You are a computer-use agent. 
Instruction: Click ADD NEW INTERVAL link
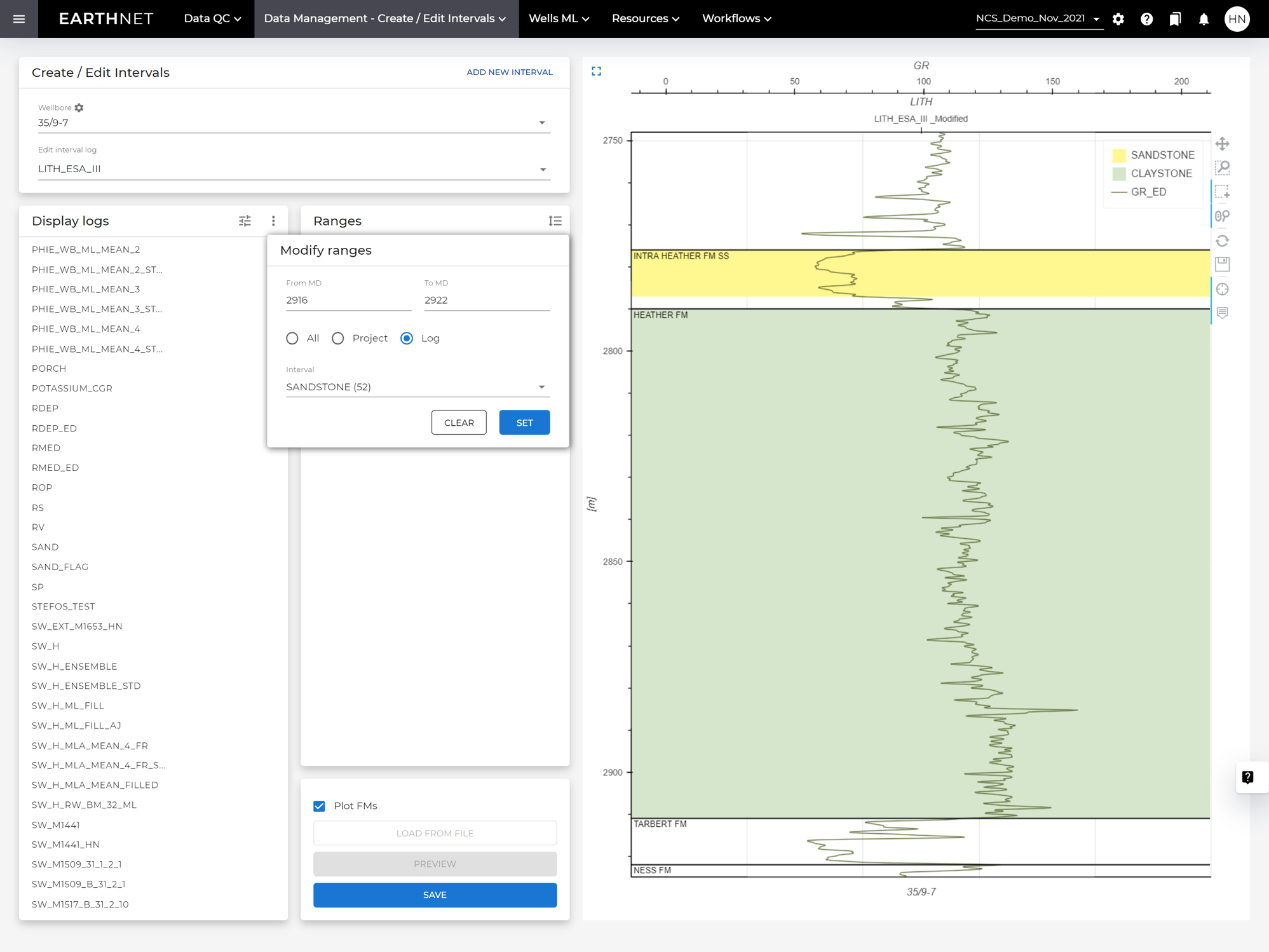pyautogui.click(x=509, y=72)
